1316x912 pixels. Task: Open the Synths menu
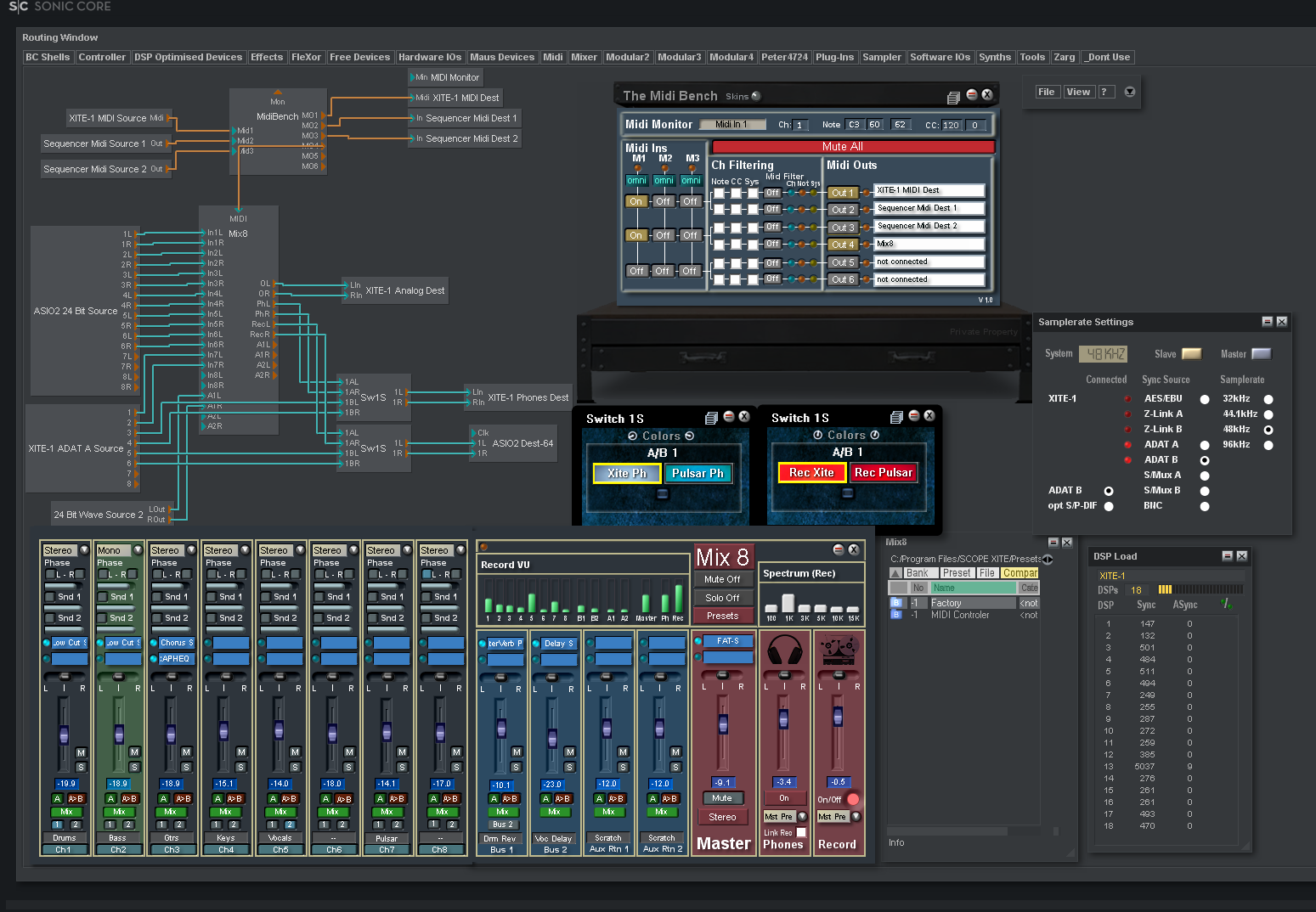click(995, 58)
